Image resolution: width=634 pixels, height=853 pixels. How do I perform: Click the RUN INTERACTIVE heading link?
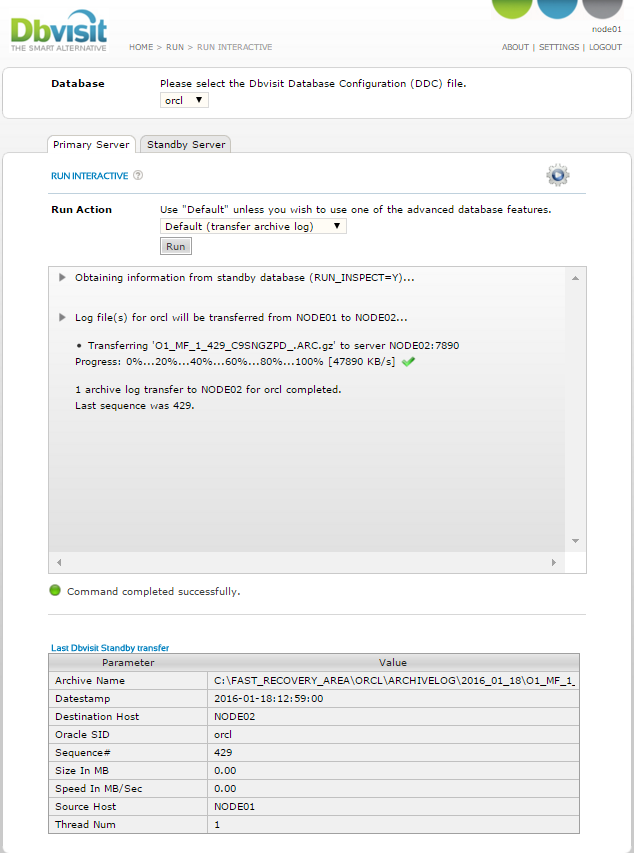tap(90, 176)
